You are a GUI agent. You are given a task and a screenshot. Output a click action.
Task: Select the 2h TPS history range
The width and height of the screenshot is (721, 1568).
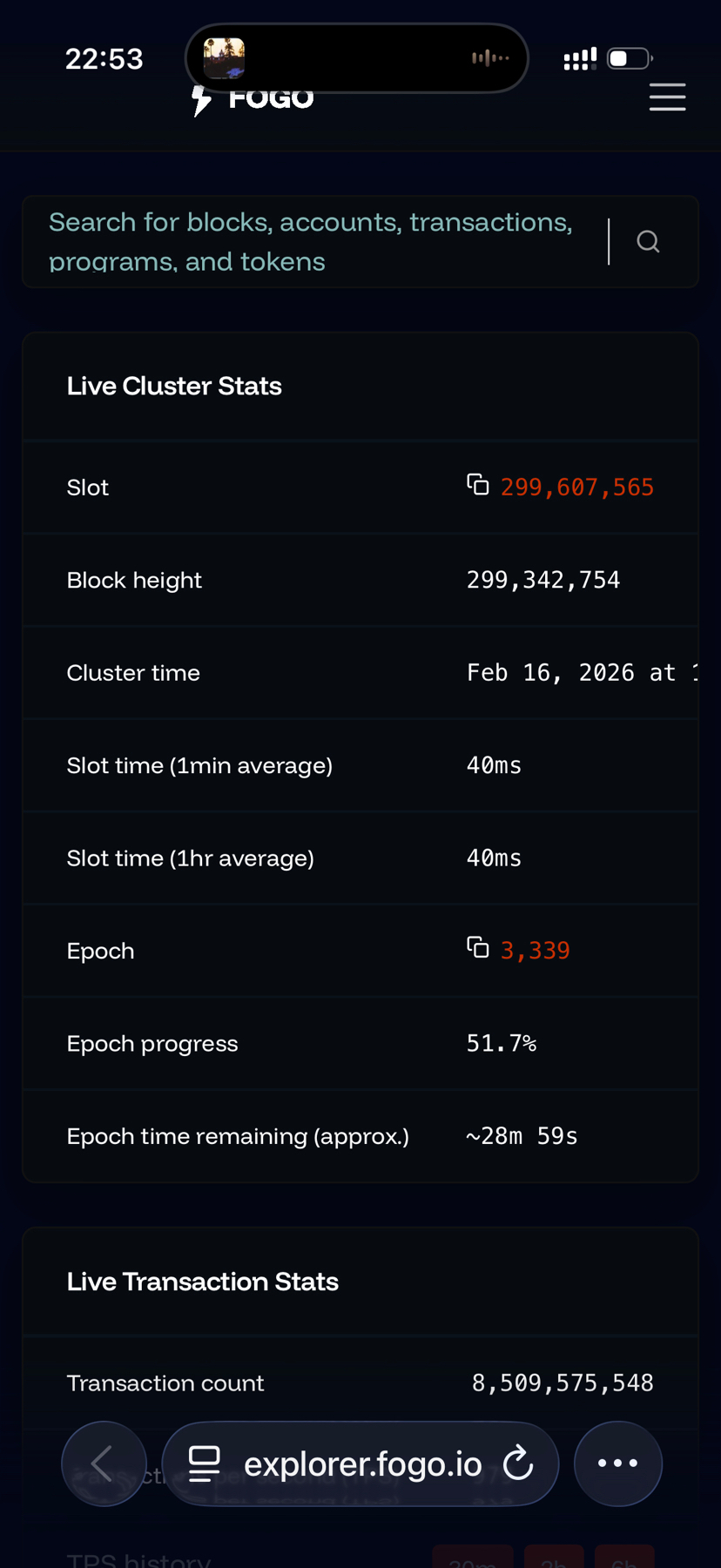click(x=554, y=1559)
